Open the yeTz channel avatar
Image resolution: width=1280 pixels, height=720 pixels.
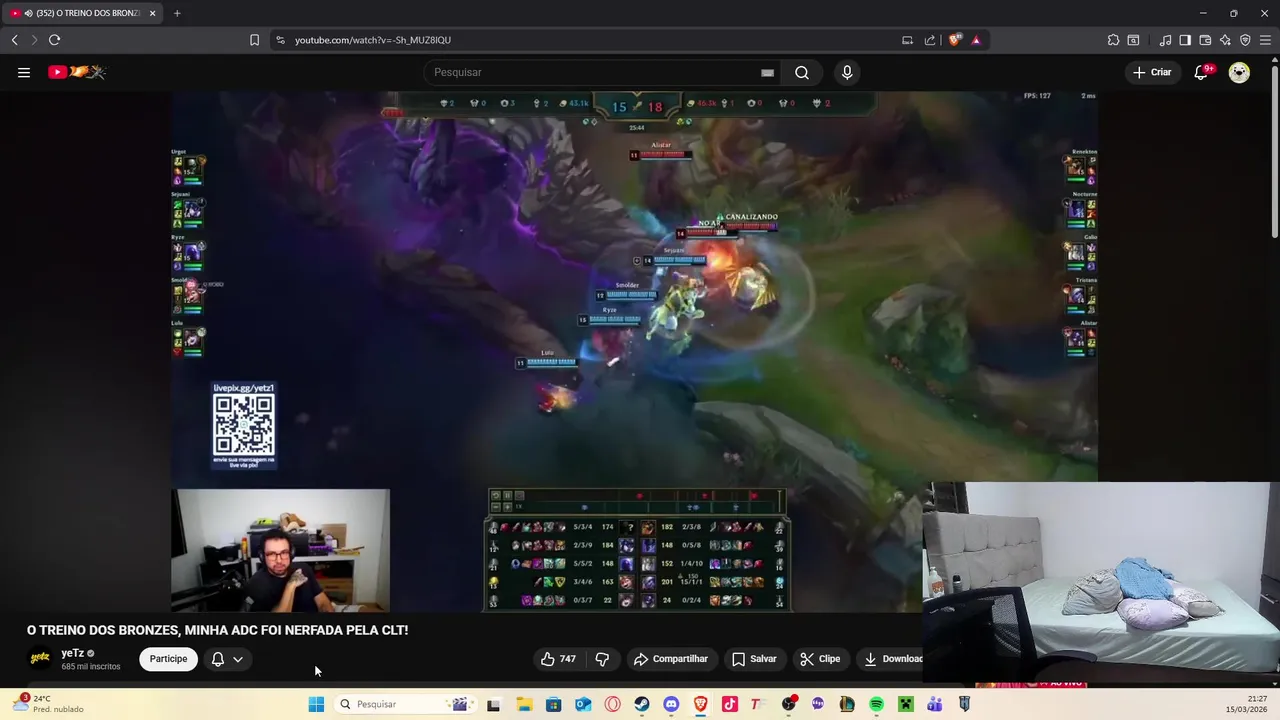click(x=40, y=658)
